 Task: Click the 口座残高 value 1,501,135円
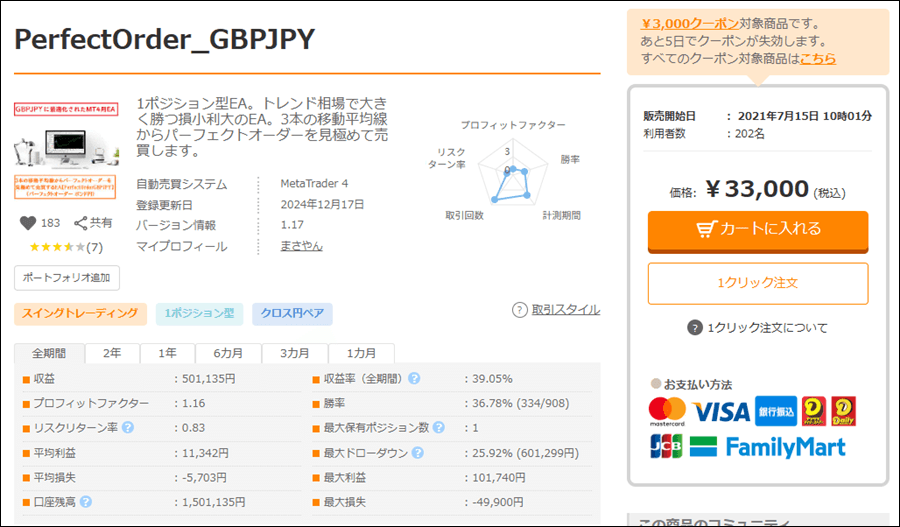[214, 502]
